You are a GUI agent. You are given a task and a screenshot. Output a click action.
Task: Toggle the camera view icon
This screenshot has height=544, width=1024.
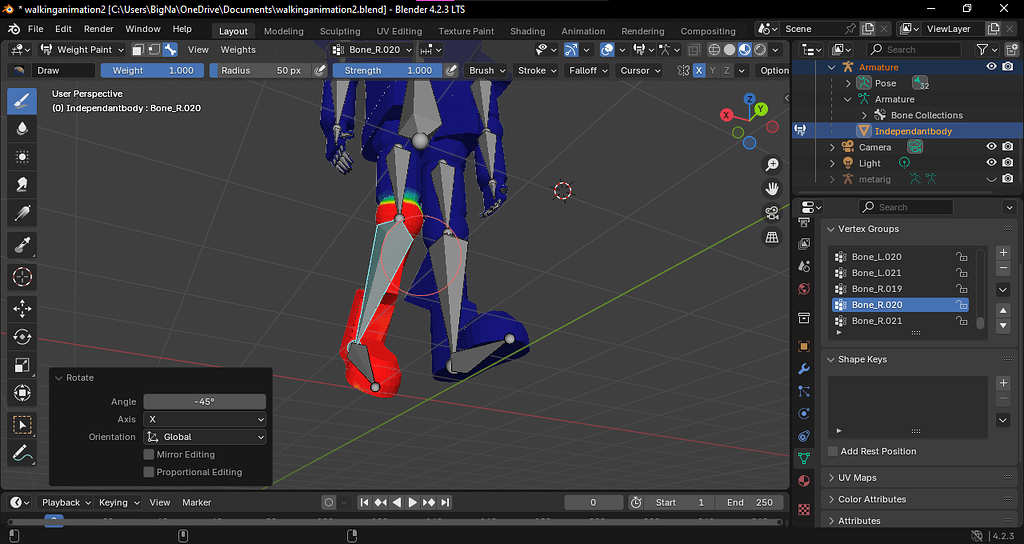[x=772, y=213]
